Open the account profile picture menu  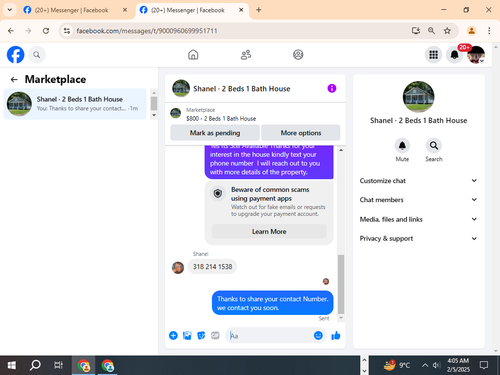pos(476,55)
